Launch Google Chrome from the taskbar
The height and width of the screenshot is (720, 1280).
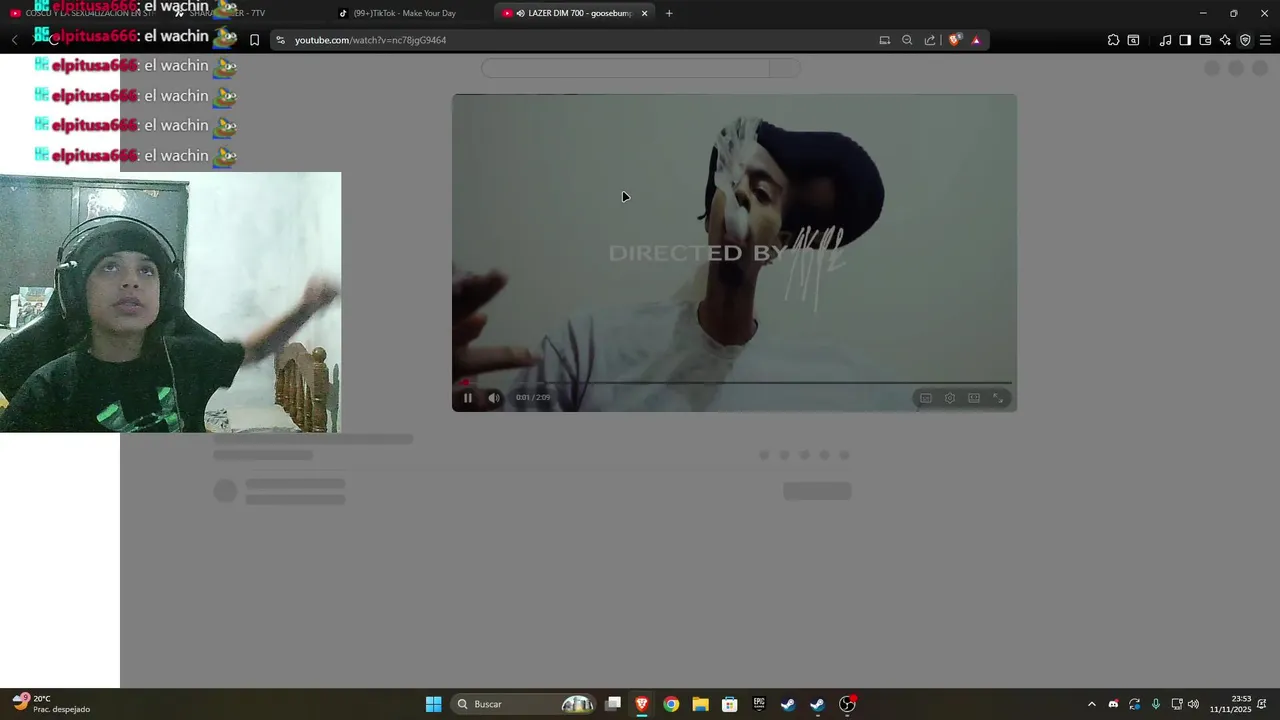[671, 704]
